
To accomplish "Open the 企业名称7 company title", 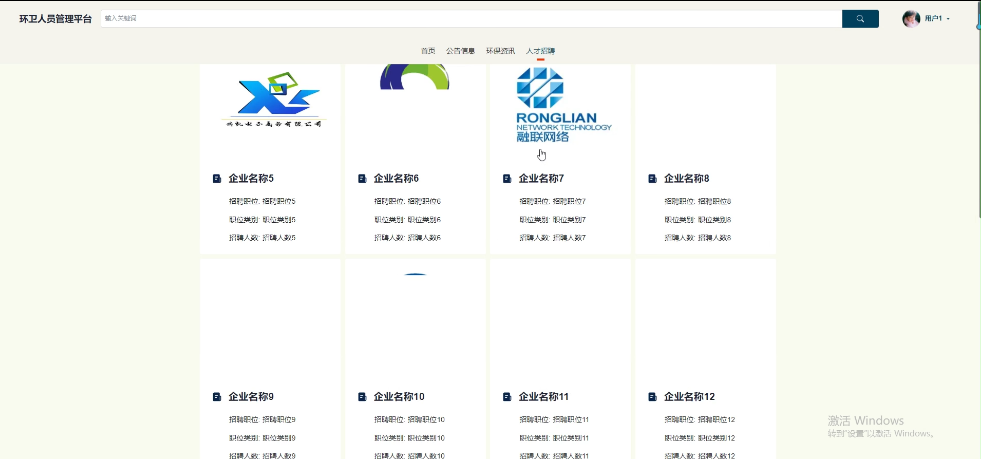I will pos(541,179).
